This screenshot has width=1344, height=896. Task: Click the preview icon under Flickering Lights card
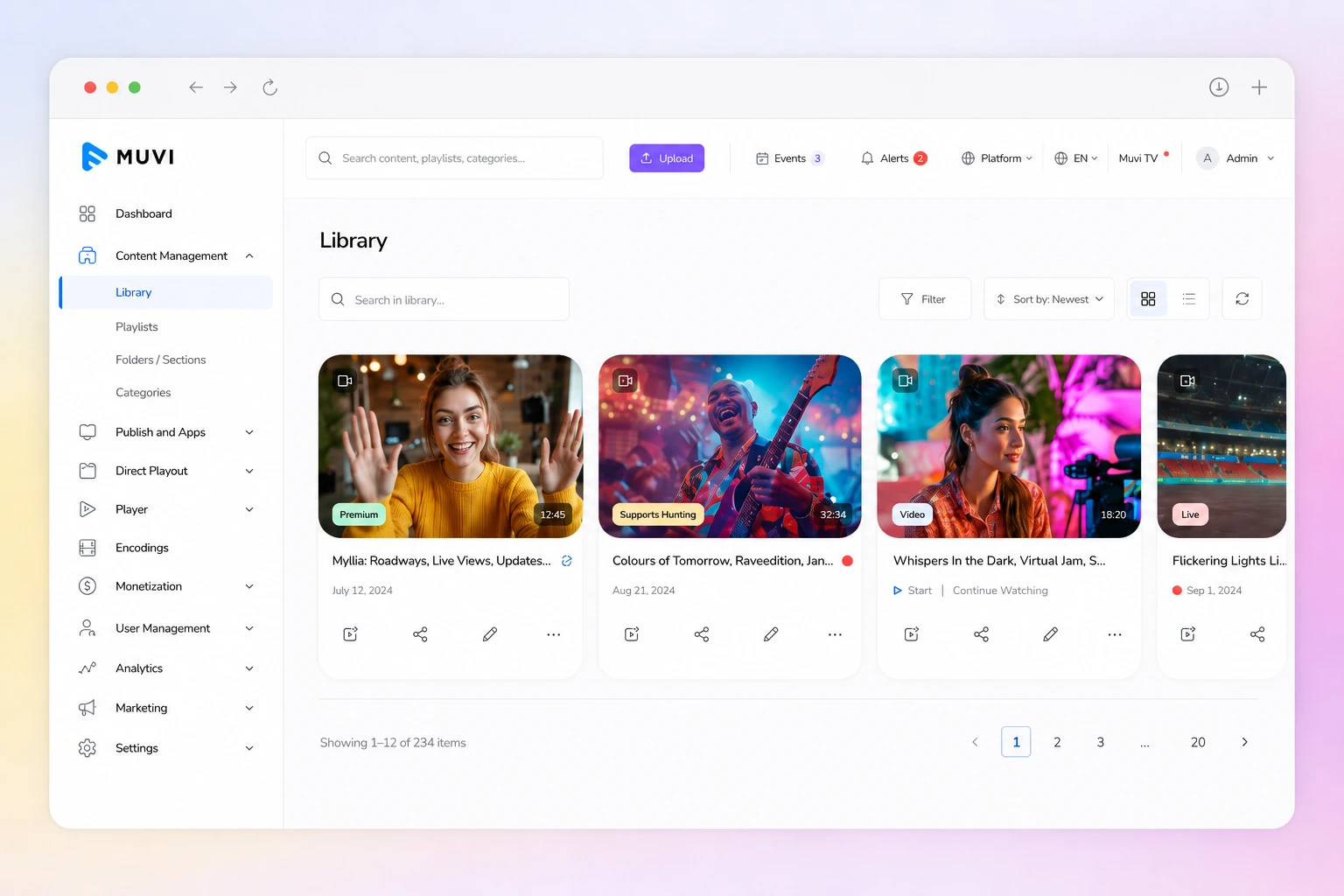click(1188, 634)
